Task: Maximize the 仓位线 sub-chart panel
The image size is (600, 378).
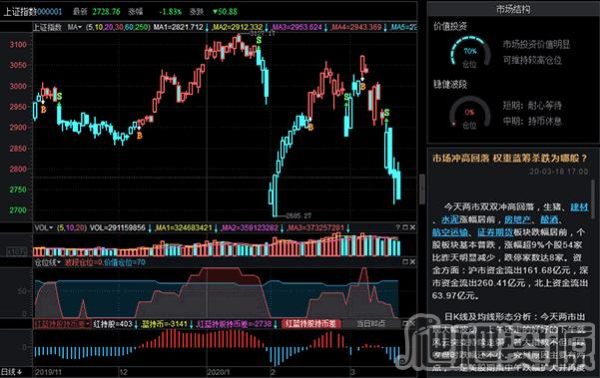Action: 405,262
